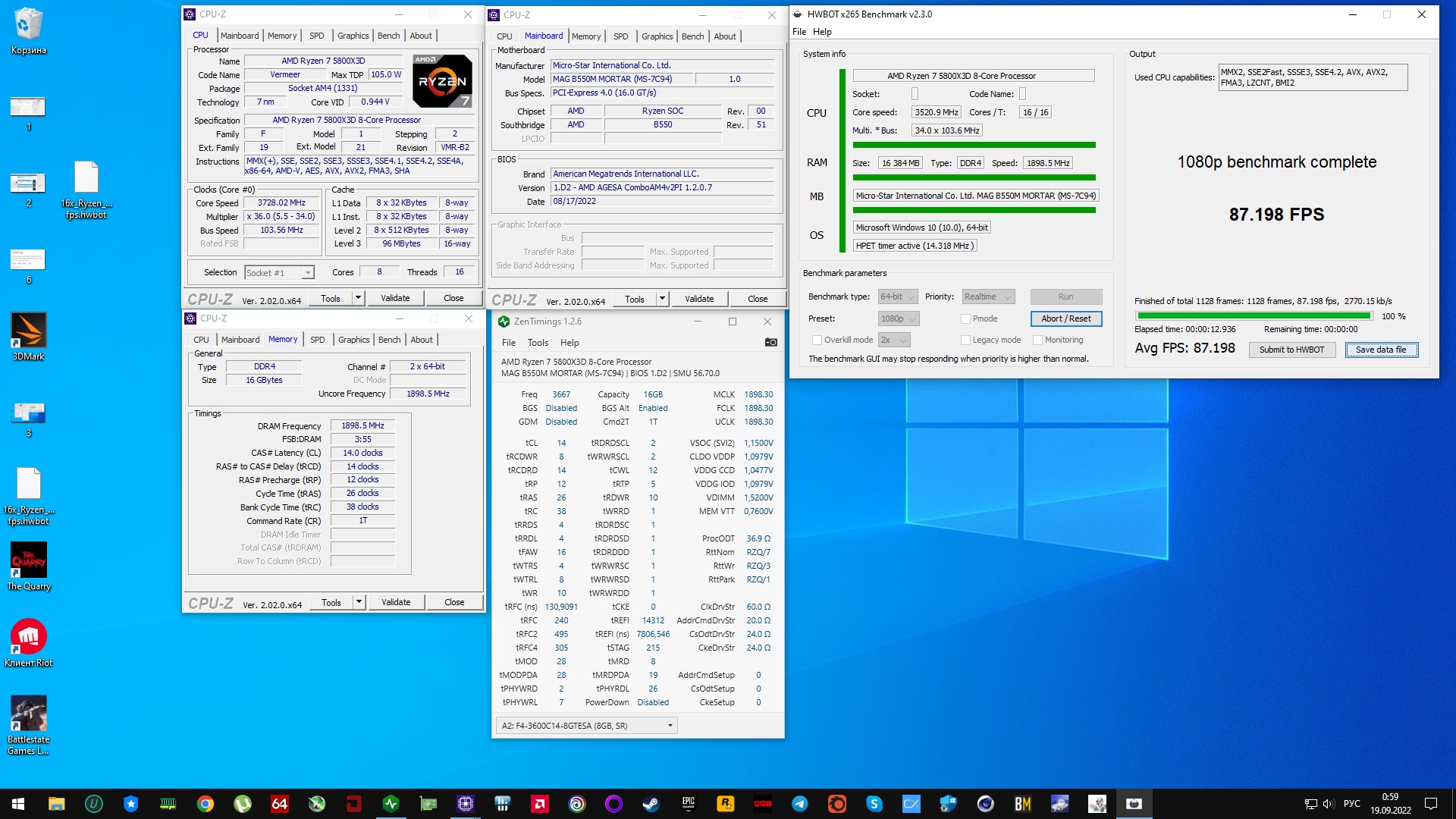Enable the Monitoring checkbox
1456x819 pixels.
point(1037,340)
